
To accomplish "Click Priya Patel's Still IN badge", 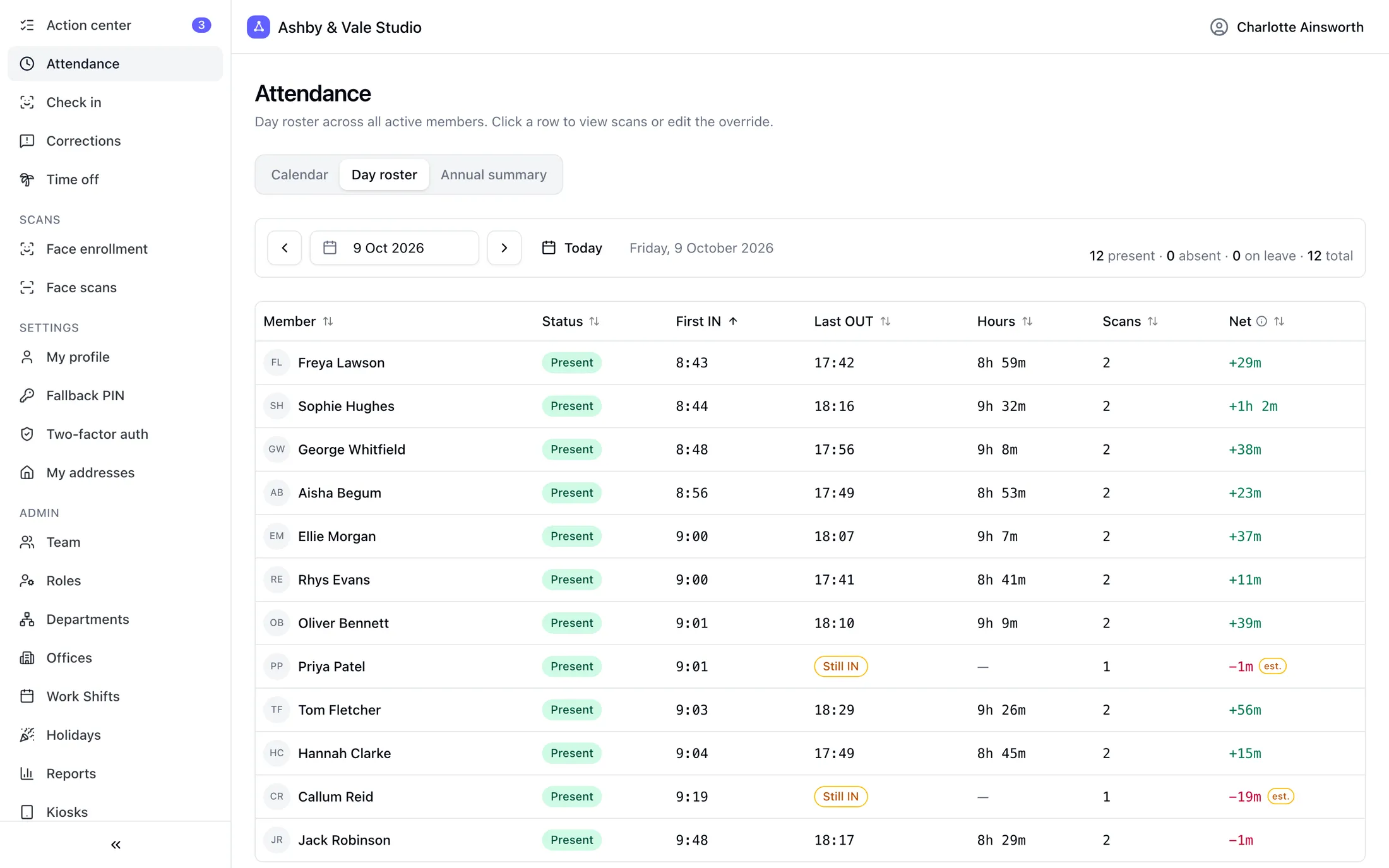I will click(x=840, y=666).
